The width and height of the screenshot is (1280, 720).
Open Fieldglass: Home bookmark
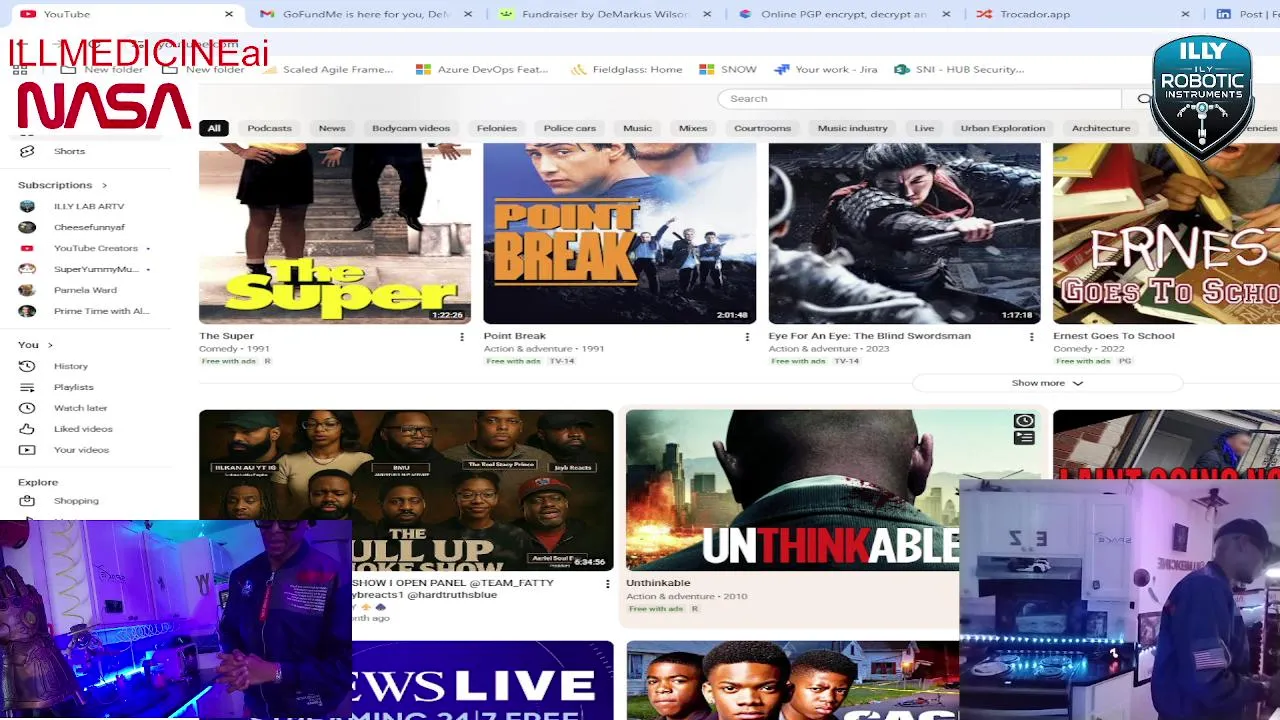pyautogui.click(x=627, y=70)
